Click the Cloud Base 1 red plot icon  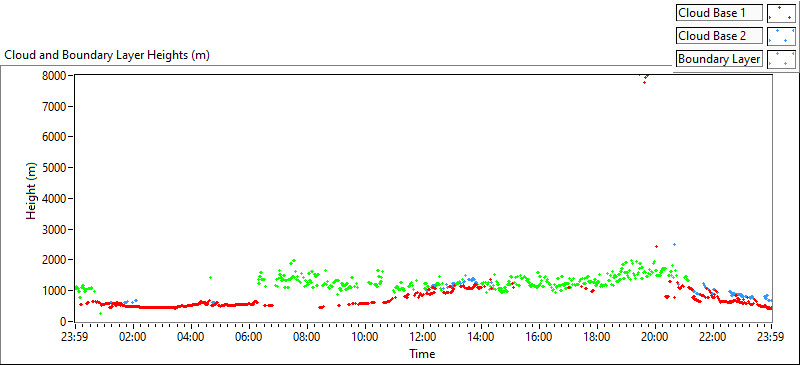(781, 13)
